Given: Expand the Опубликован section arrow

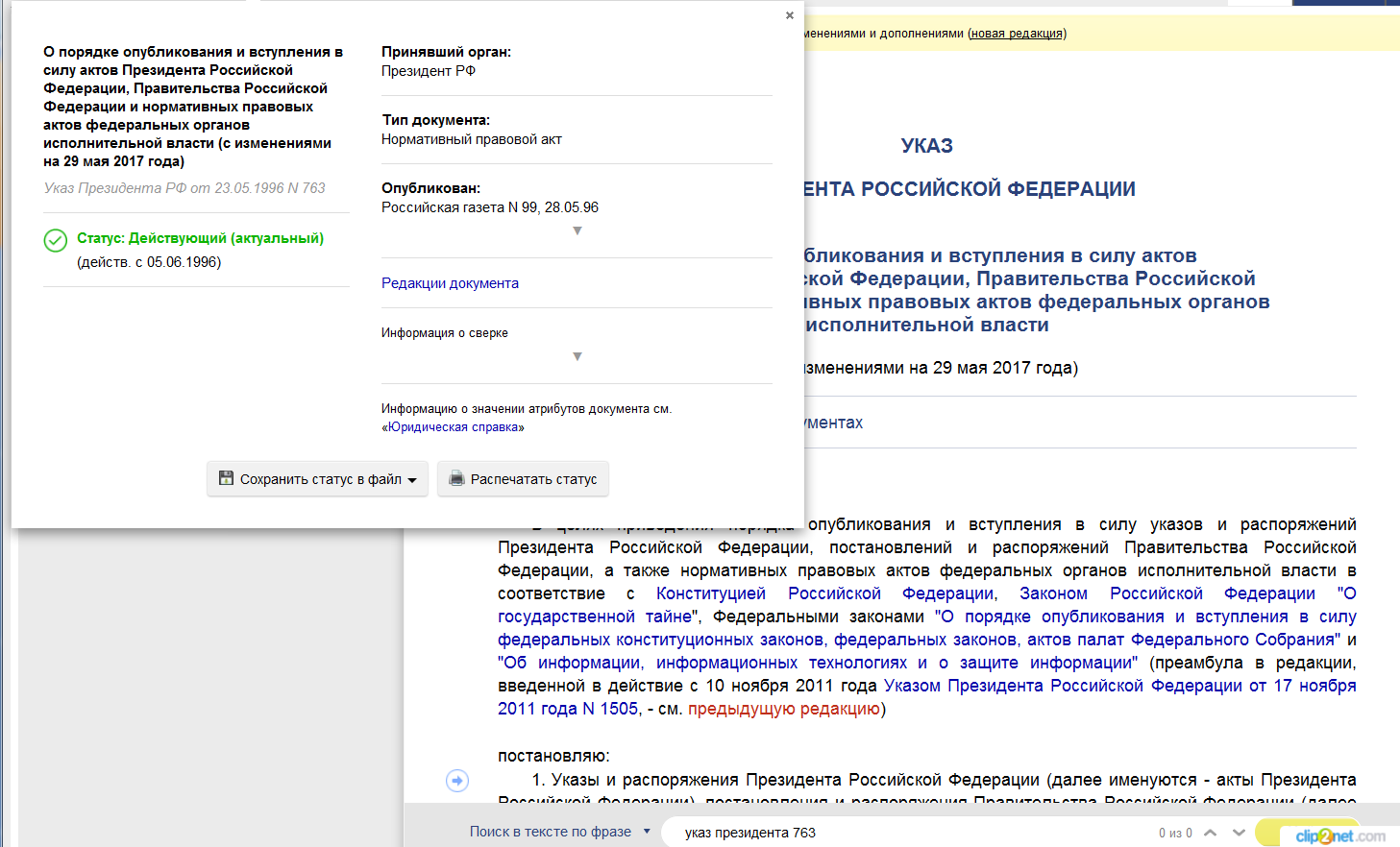Looking at the screenshot, I should (x=577, y=230).
